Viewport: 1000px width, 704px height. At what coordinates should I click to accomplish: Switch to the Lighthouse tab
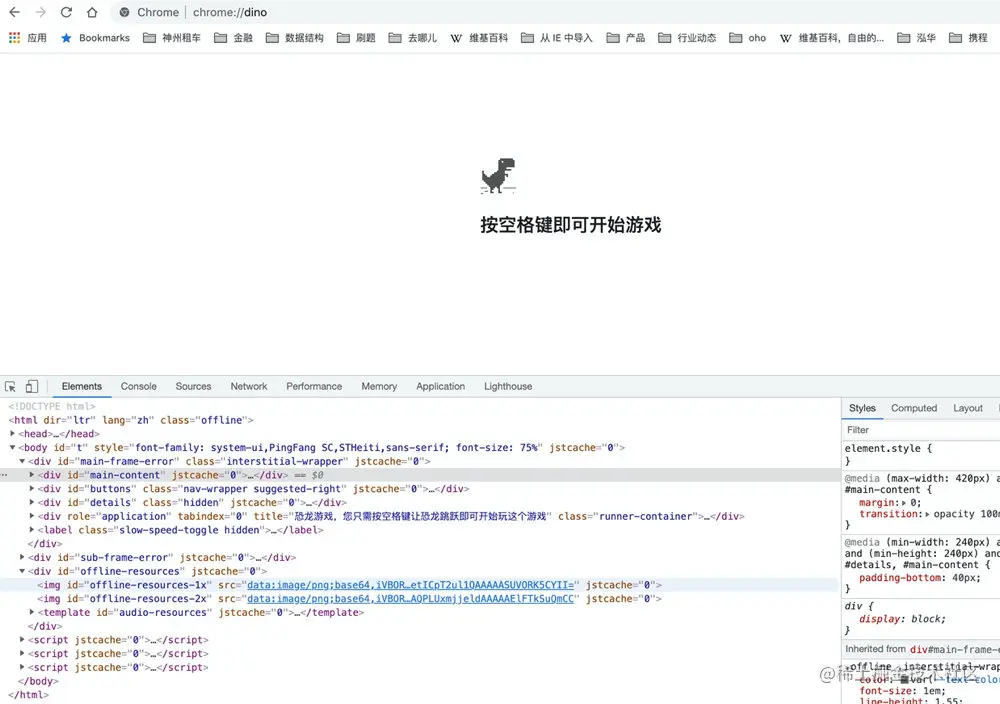click(508, 386)
